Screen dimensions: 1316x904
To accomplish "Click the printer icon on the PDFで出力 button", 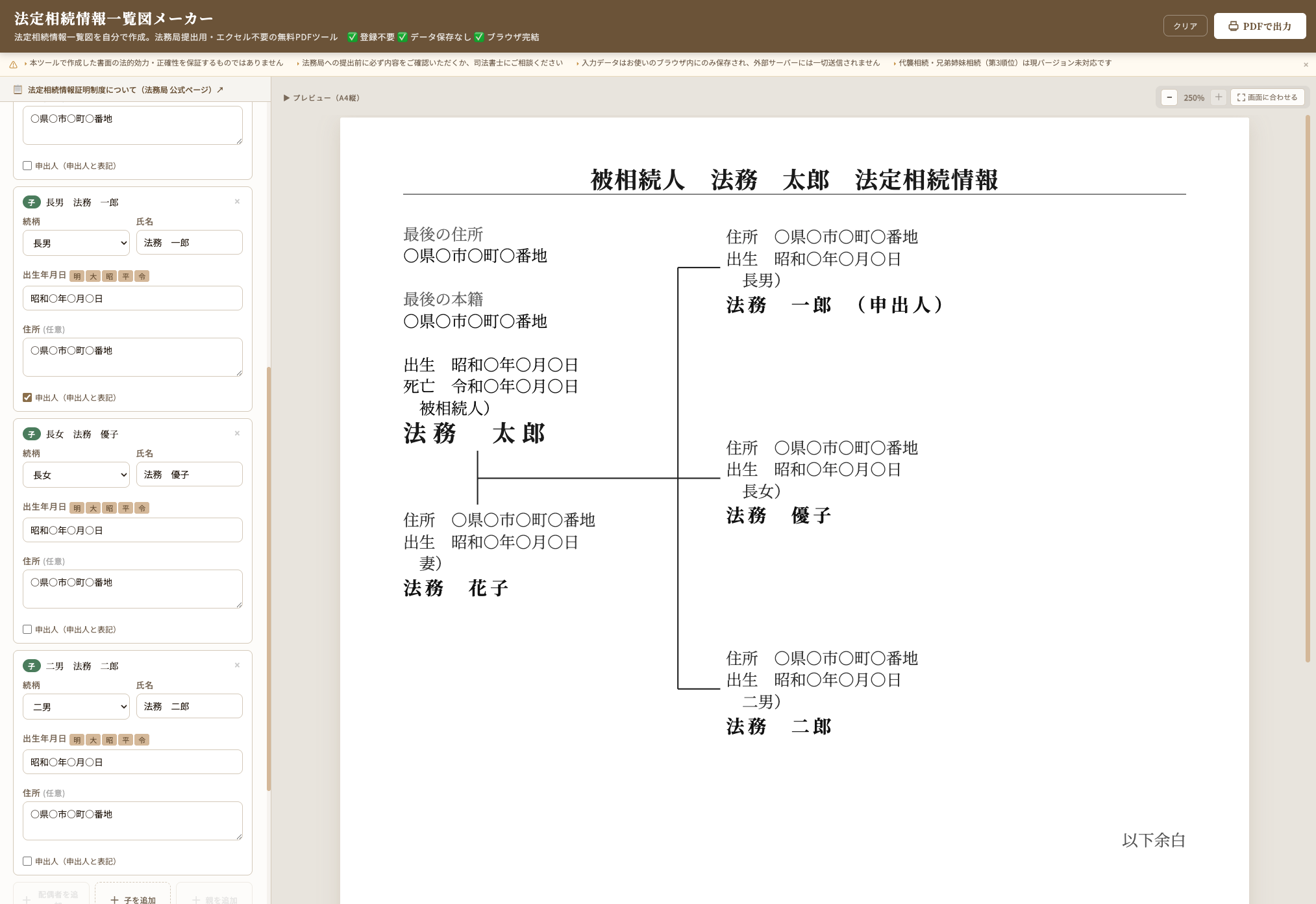I will pos(1234,26).
